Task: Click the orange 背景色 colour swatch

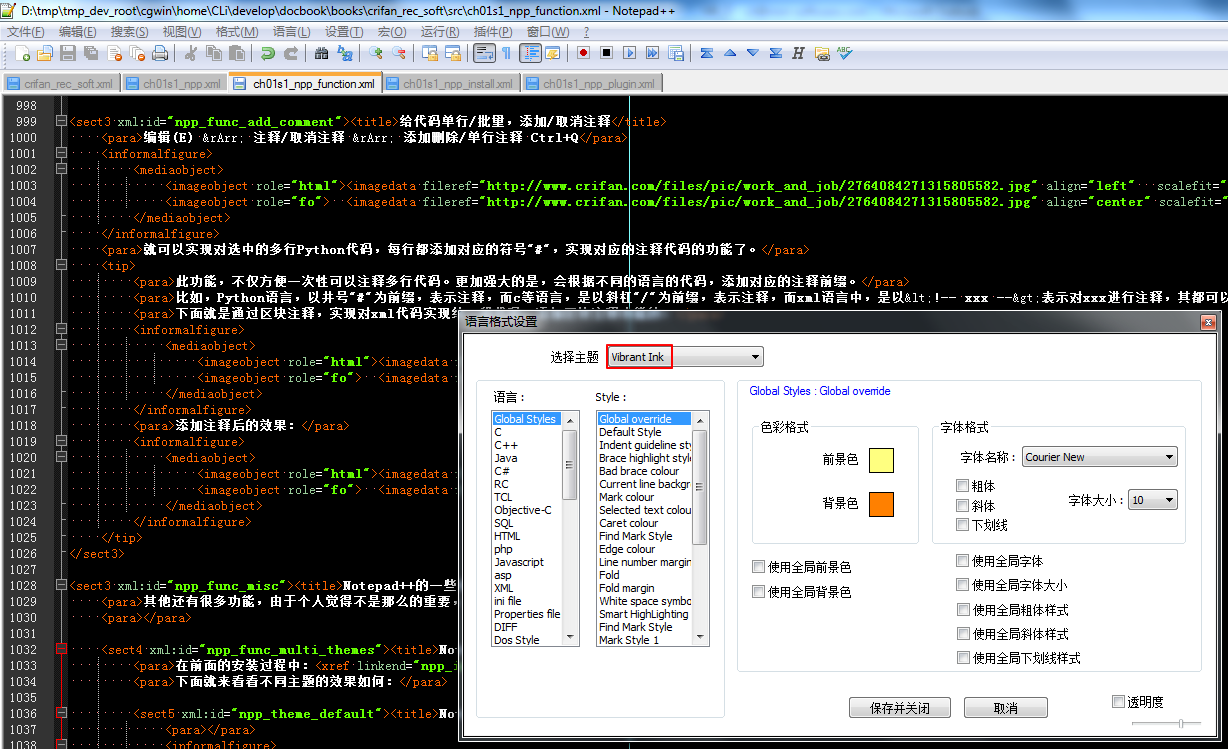Action: tap(881, 504)
